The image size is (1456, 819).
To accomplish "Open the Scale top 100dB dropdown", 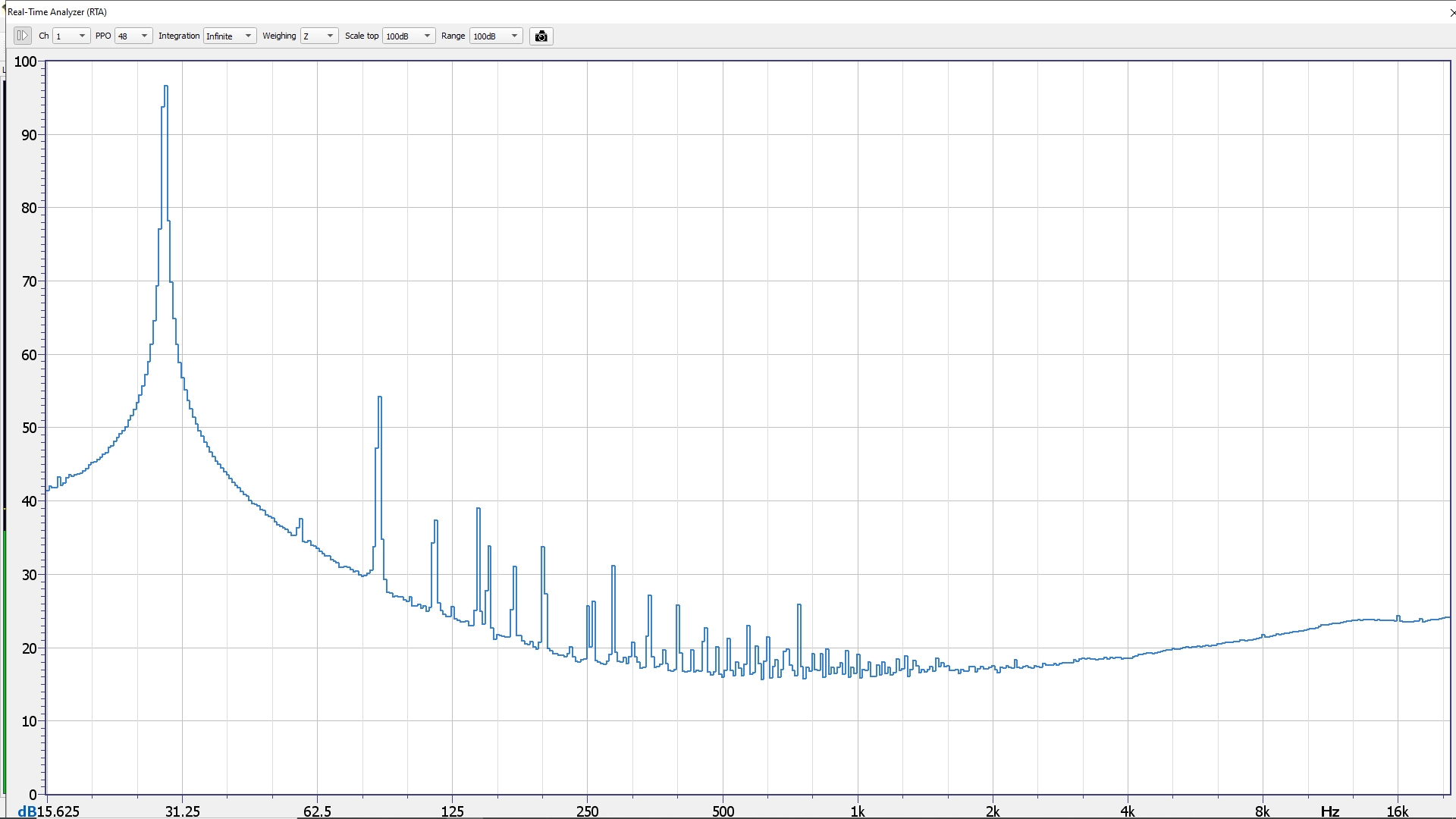I will pyautogui.click(x=409, y=36).
